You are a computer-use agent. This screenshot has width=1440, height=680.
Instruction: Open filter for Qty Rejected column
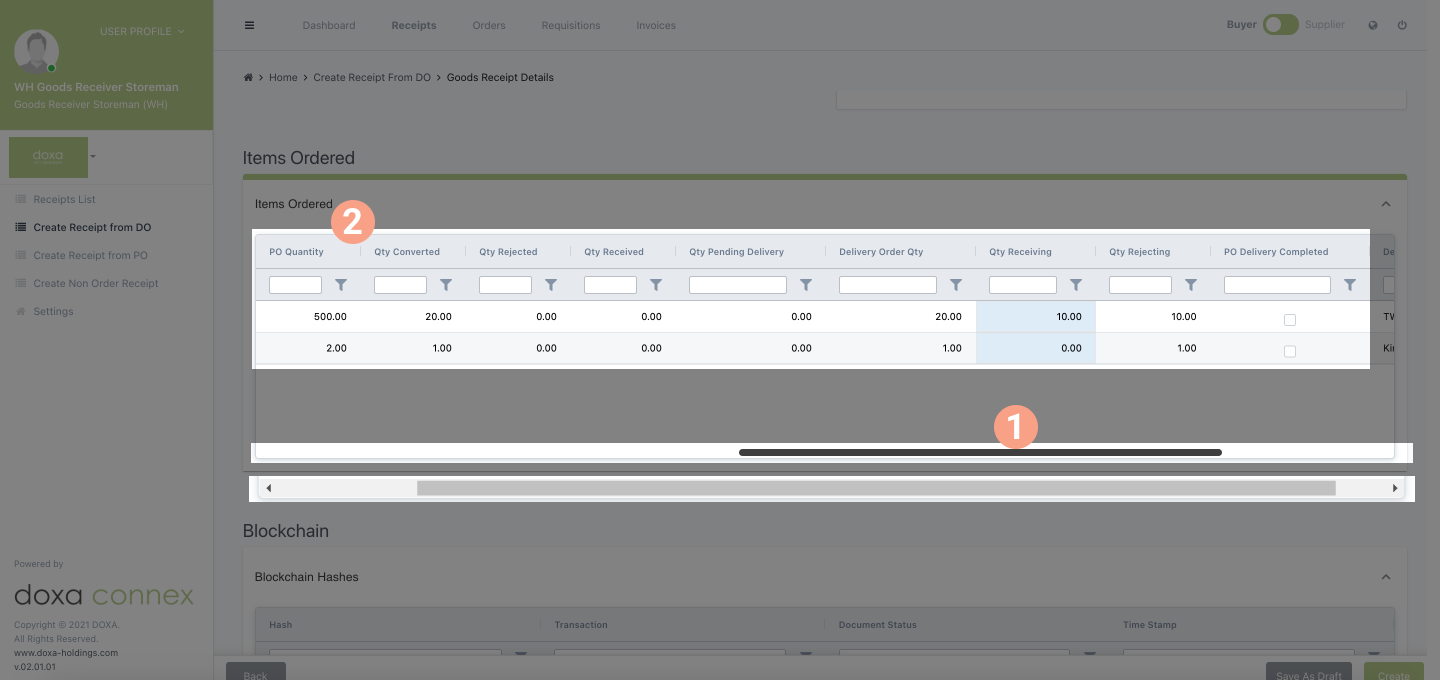pos(551,285)
